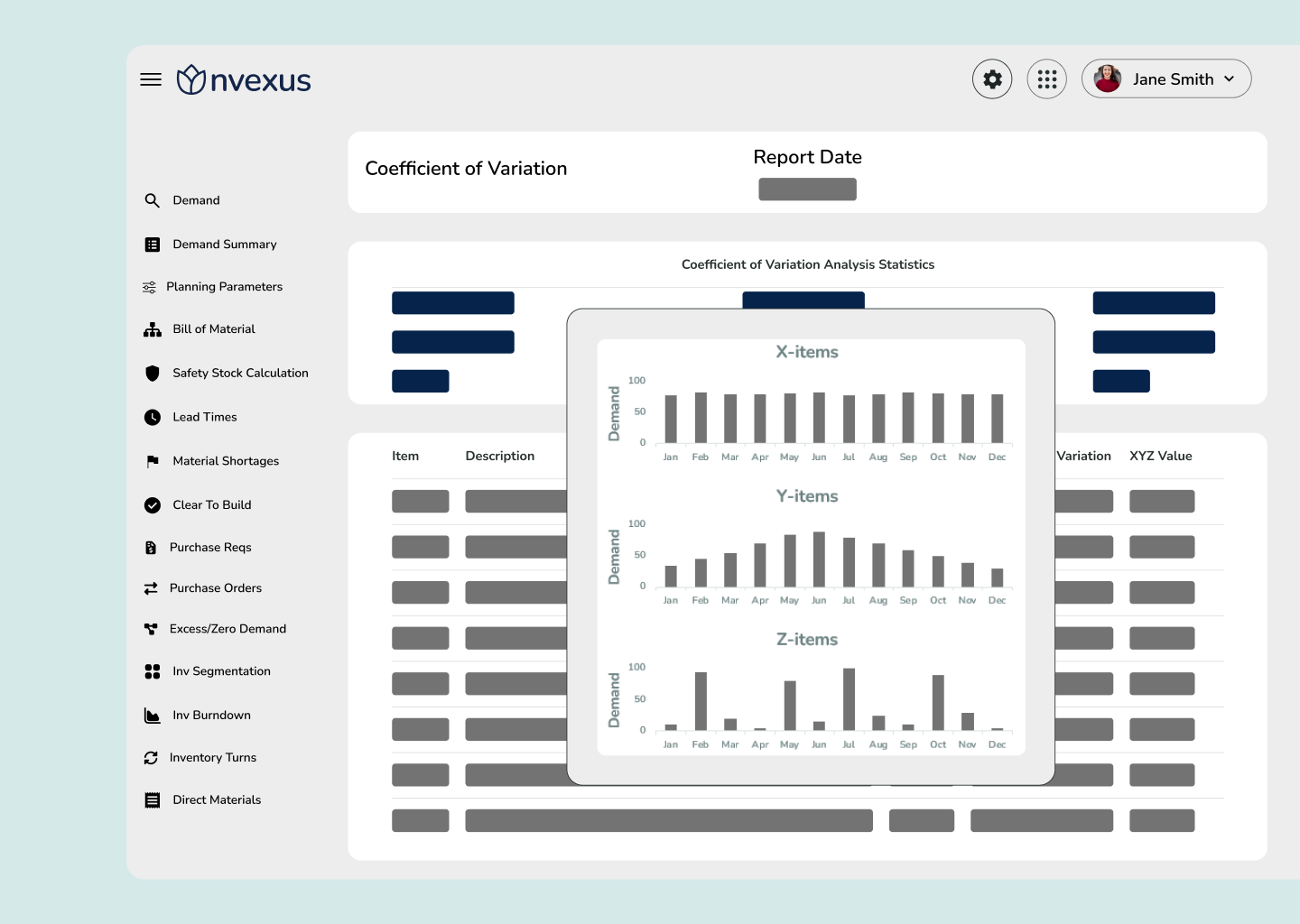Click the Direct Materials icon
The image size is (1300, 924).
click(x=153, y=800)
